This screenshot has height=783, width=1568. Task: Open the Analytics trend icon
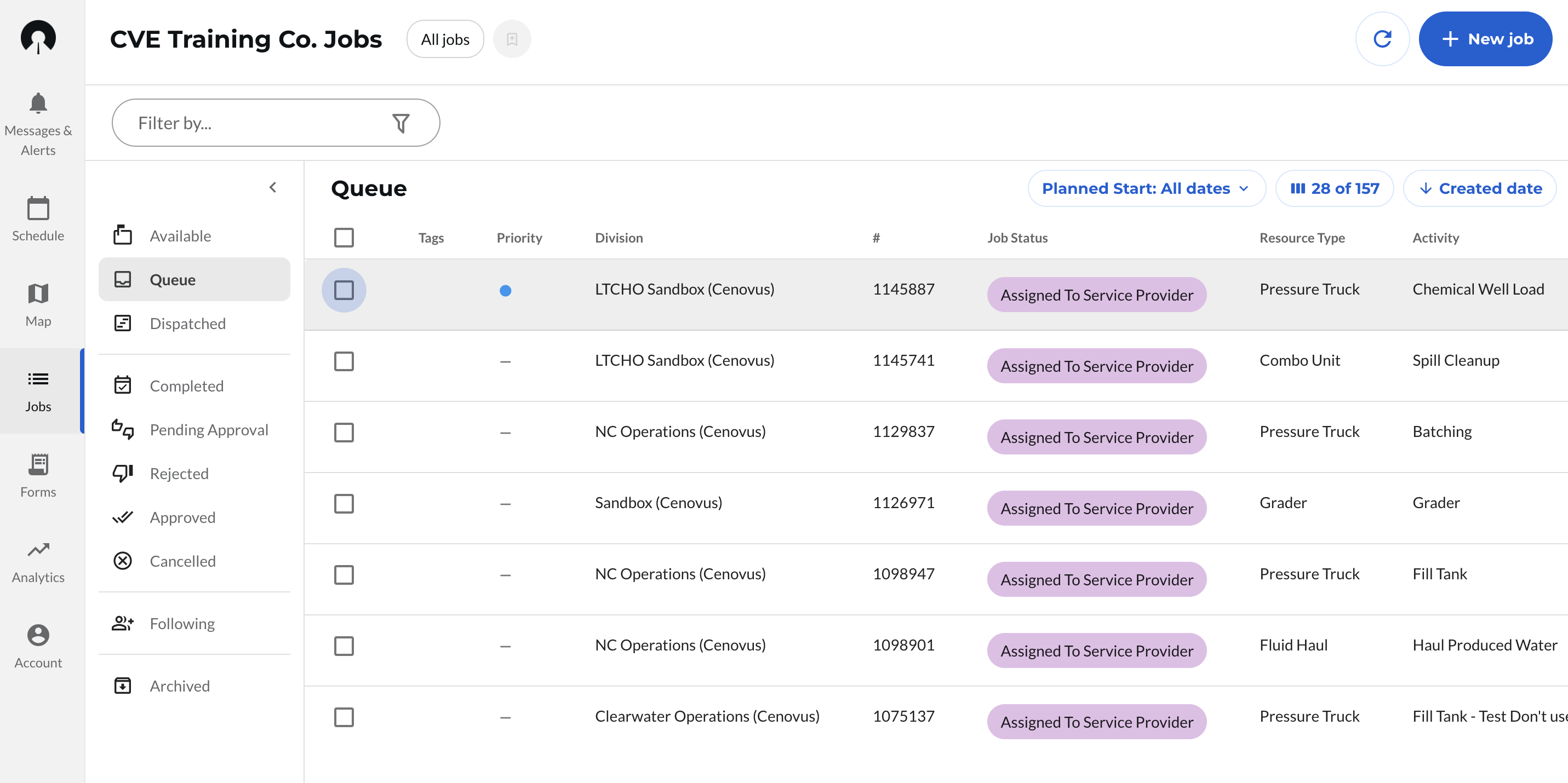tap(38, 550)
